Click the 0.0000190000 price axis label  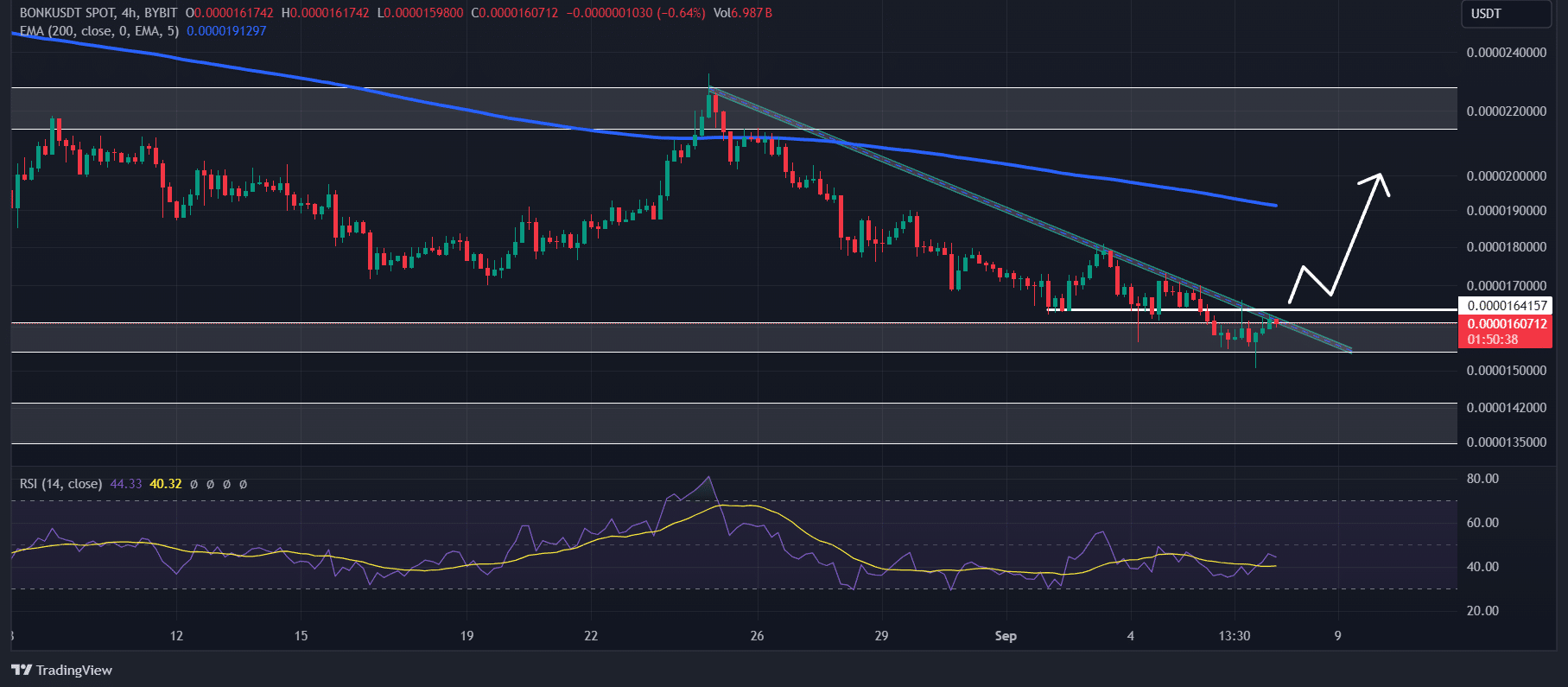(x=1507, y=211)
